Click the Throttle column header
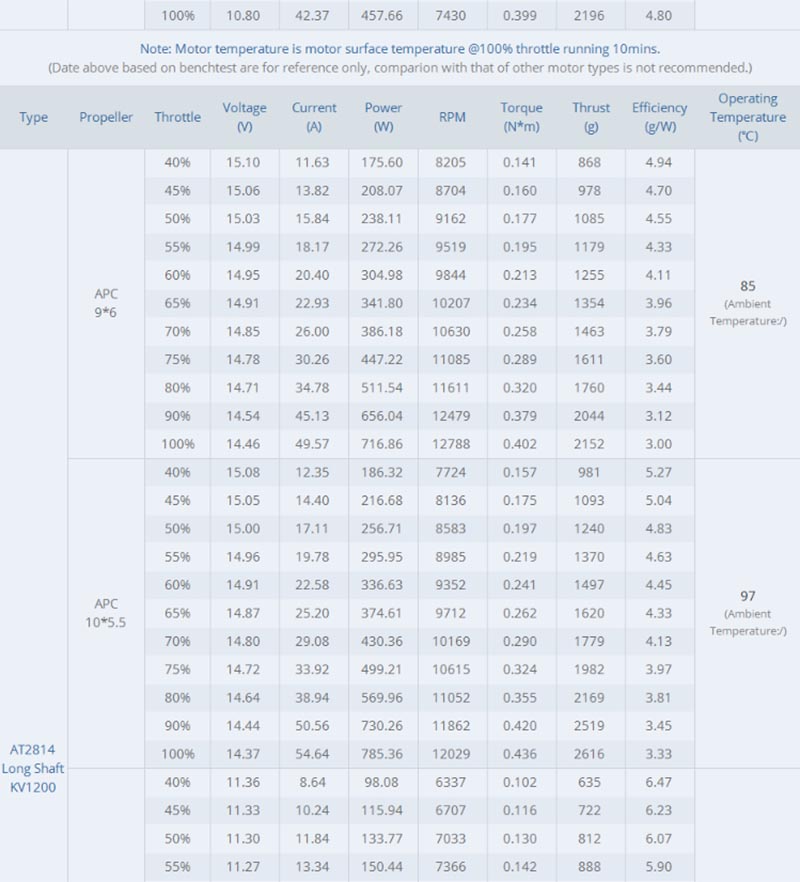 coord(177,117)
